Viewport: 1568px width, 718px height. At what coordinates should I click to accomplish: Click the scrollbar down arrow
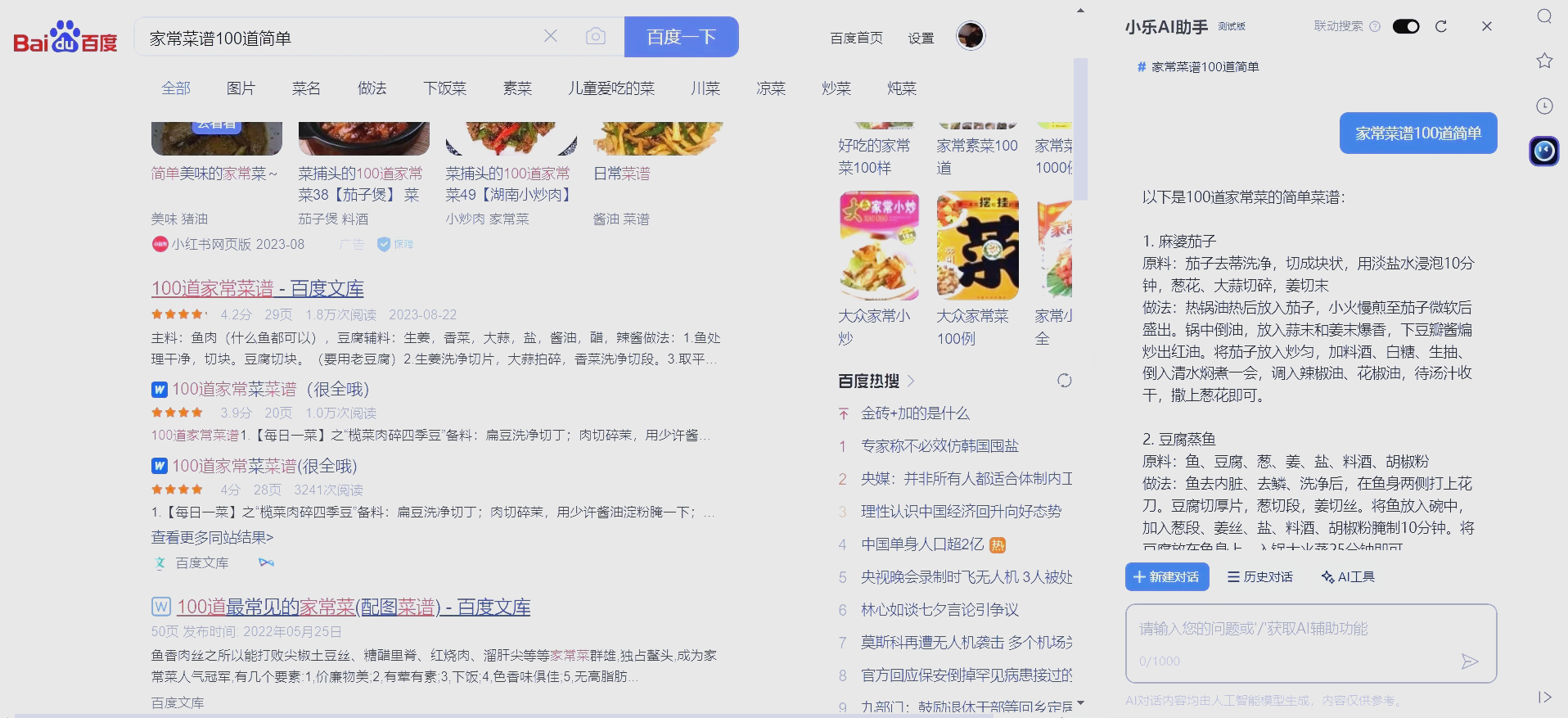(x=1080, y=703)
